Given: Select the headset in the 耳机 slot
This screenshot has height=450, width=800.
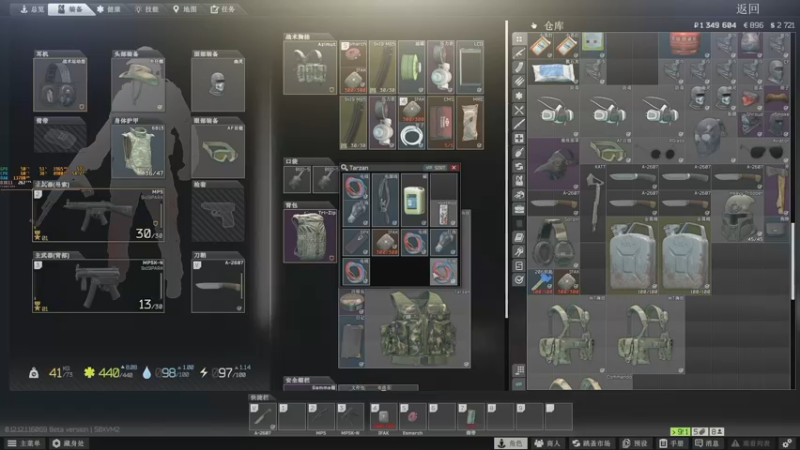Looking at the screenshot, I should tap(60, 85).
